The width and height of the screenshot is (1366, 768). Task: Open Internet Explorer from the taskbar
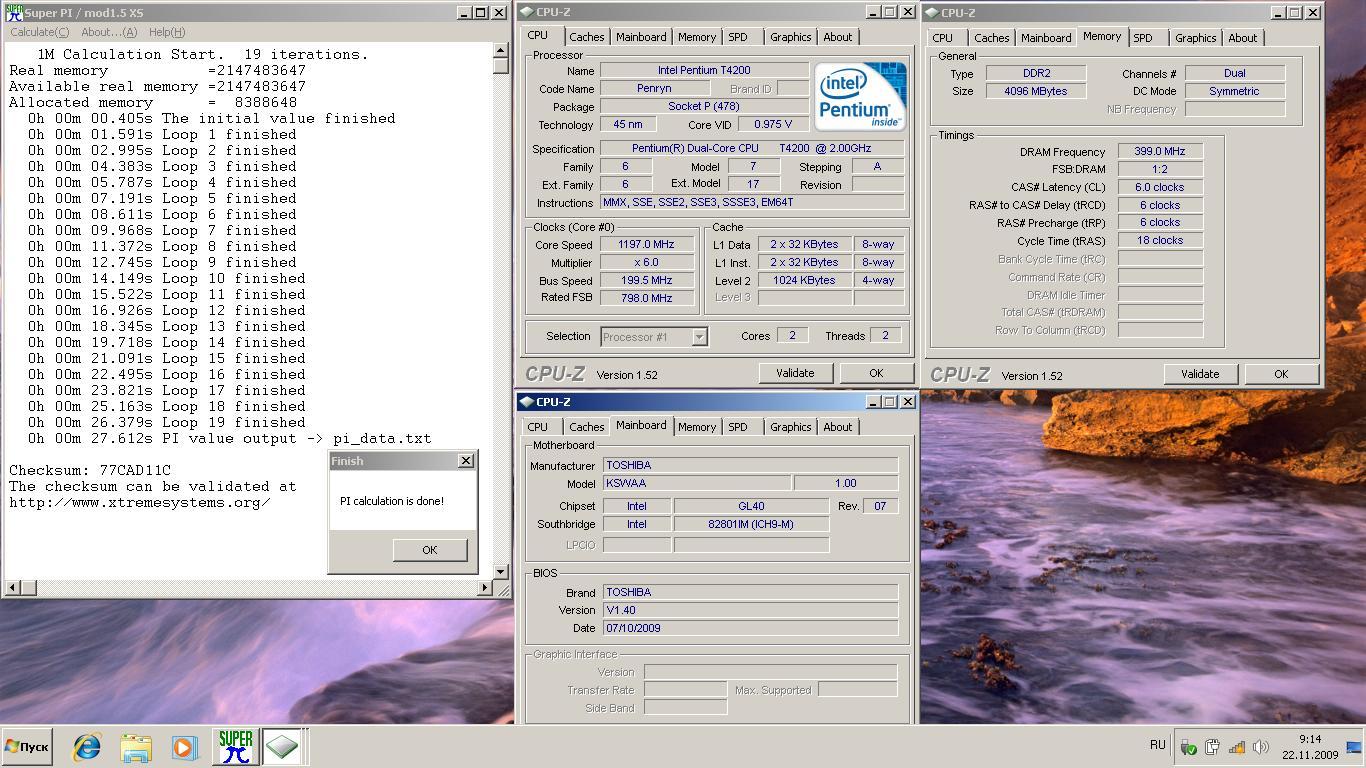click(x=87, y=747)
